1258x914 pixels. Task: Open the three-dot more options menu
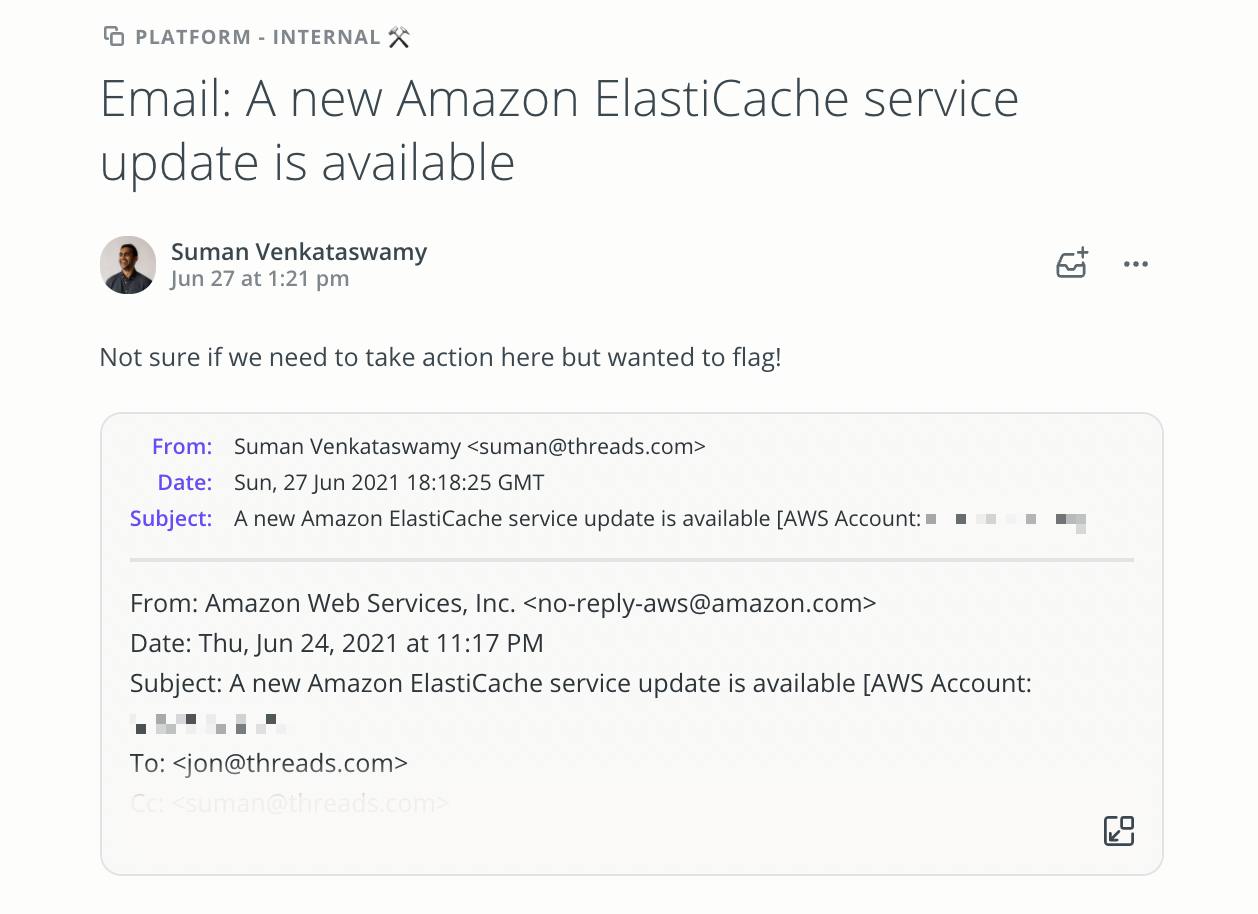click(x=1136, y=264)
